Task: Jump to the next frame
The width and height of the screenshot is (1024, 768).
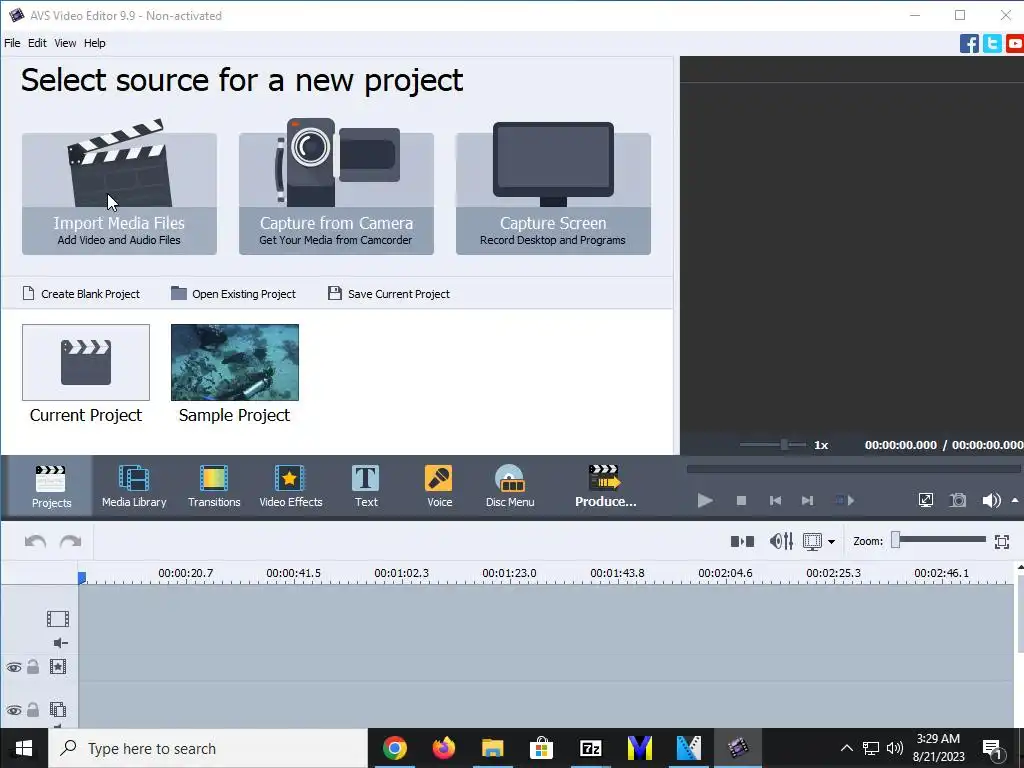Action: (807, 501)
